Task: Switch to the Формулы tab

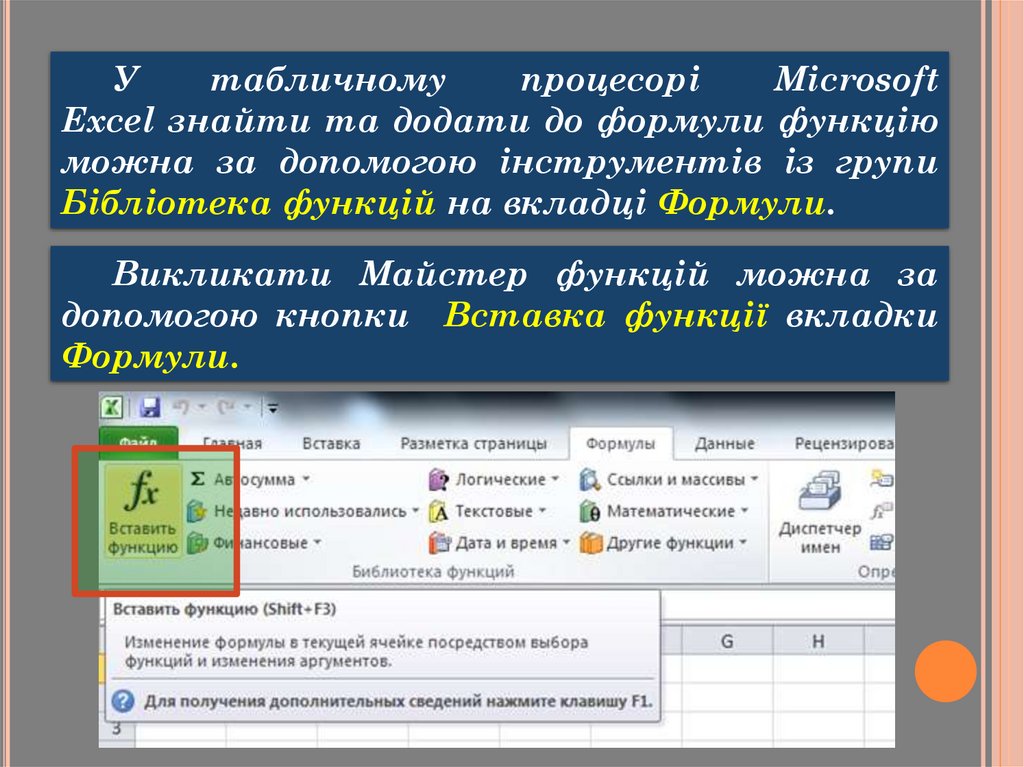Action: (x=620, y=444)
